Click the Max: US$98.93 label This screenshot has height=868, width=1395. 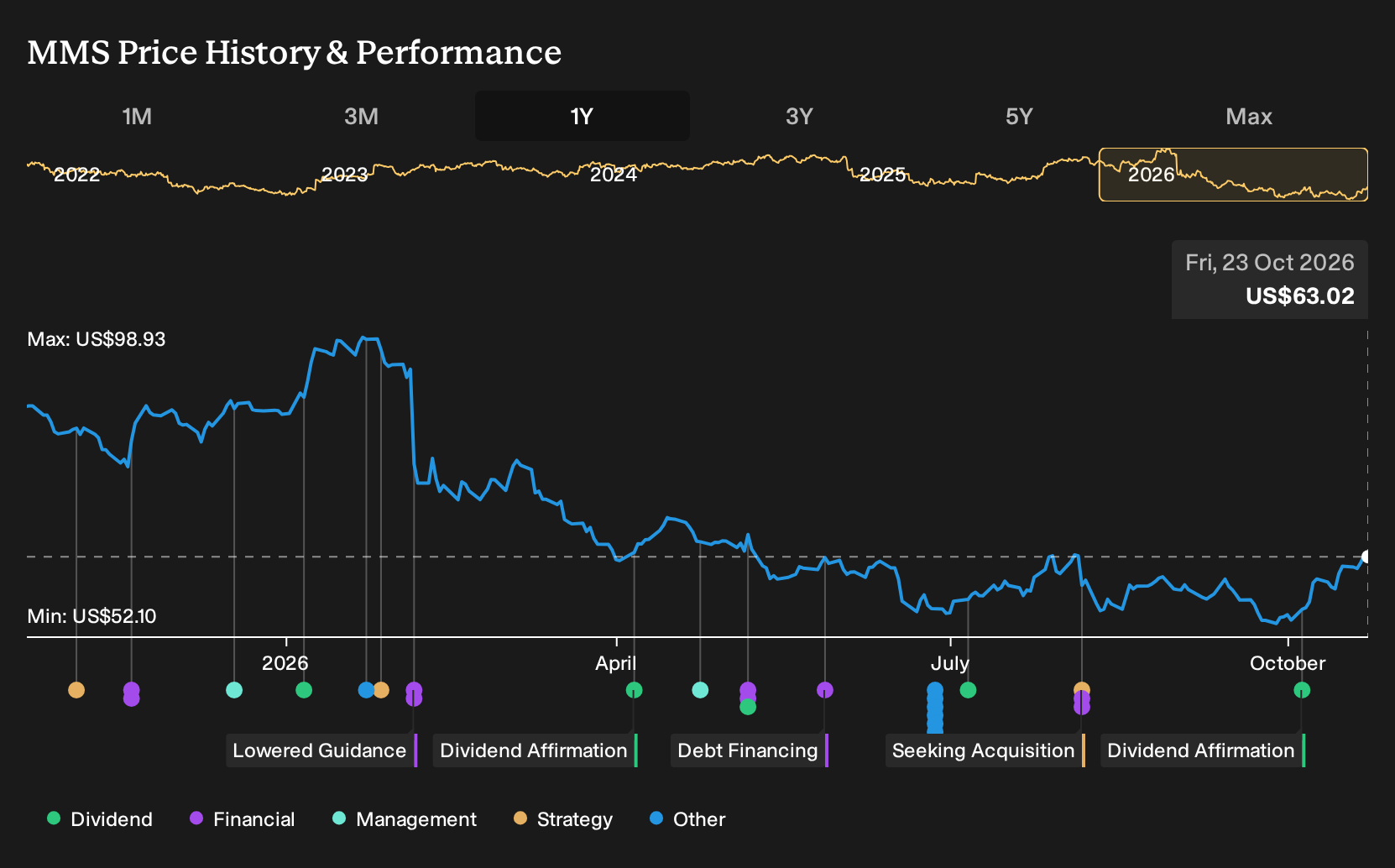(97, 339)
